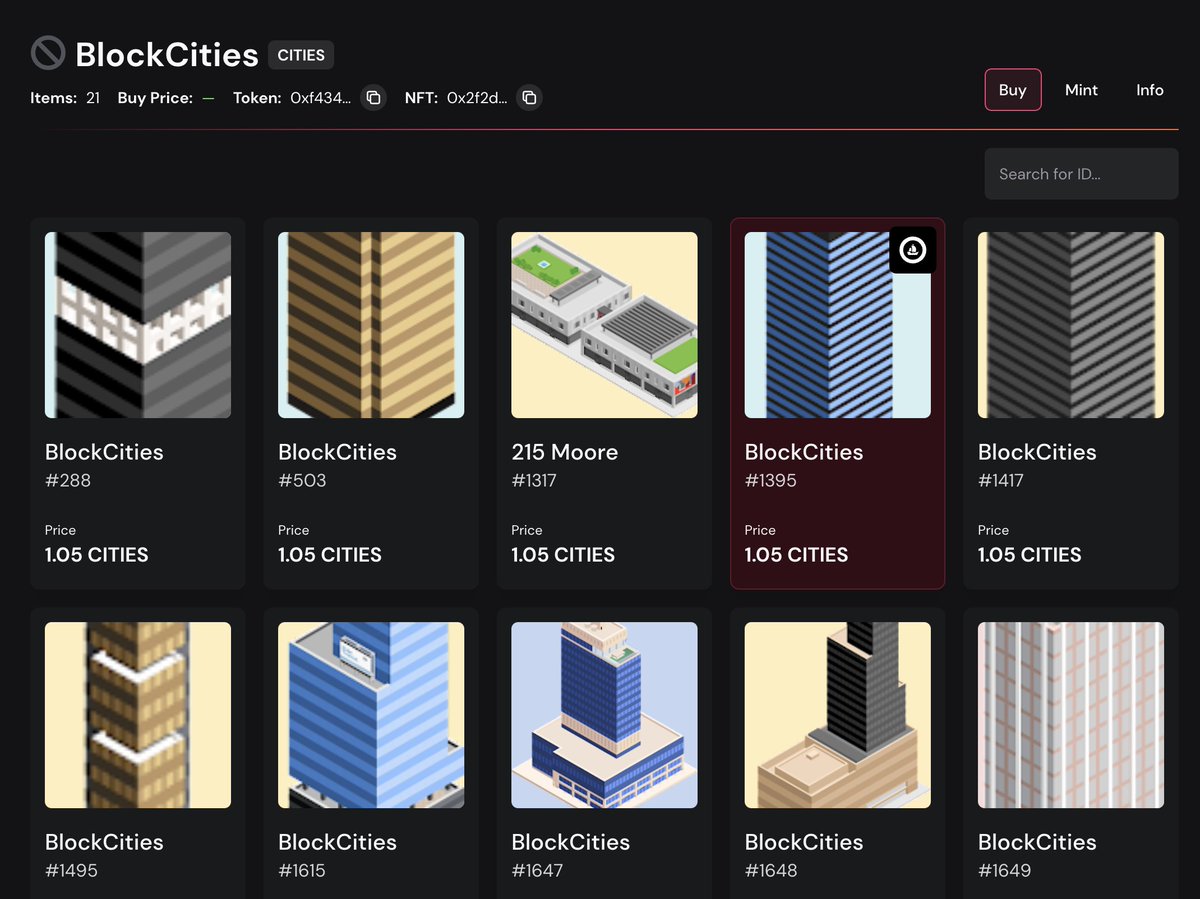
Task: Open BlockCities #503 thumbnail
Action: (x=371, y=325)
